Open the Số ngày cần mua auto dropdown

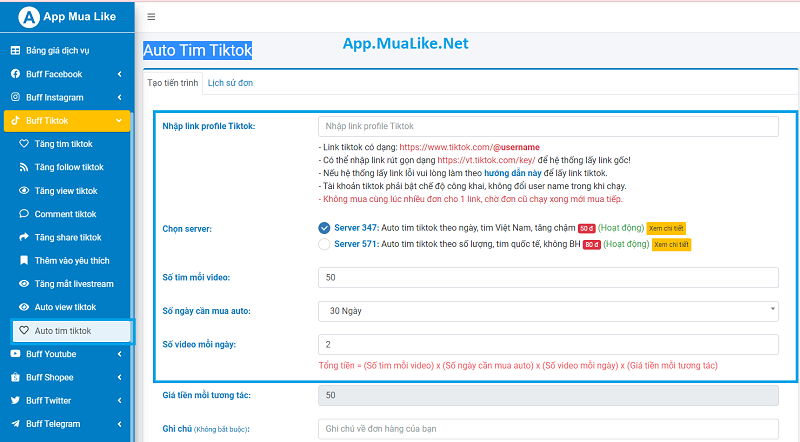548,311
